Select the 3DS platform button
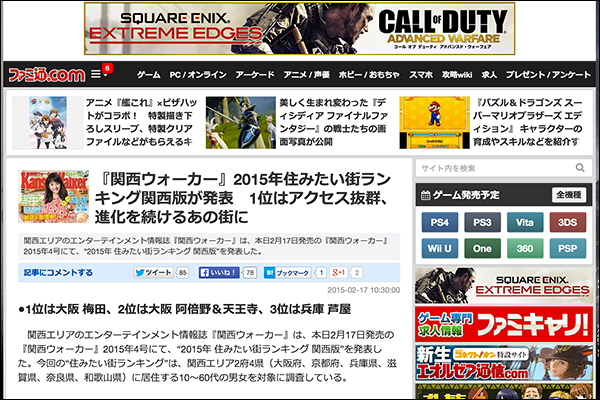600x400 pixels. [x=565, y=221]
